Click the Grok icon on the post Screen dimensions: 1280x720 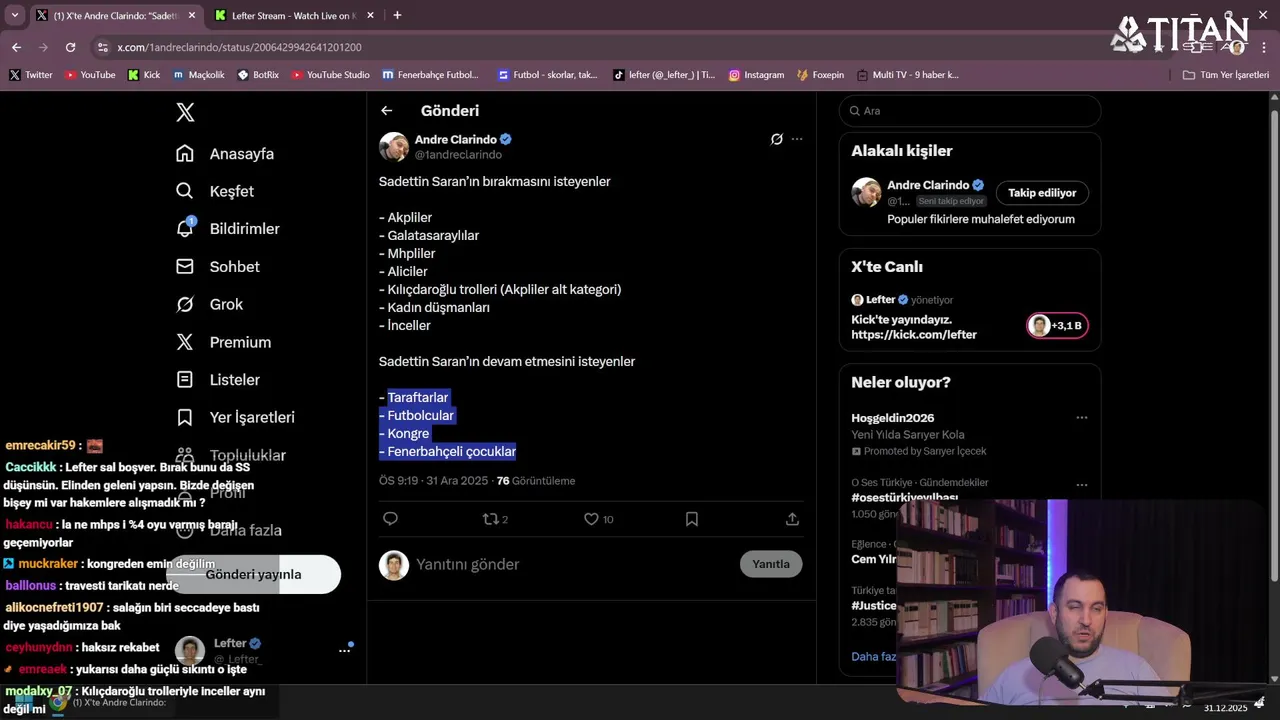point(776,139)
